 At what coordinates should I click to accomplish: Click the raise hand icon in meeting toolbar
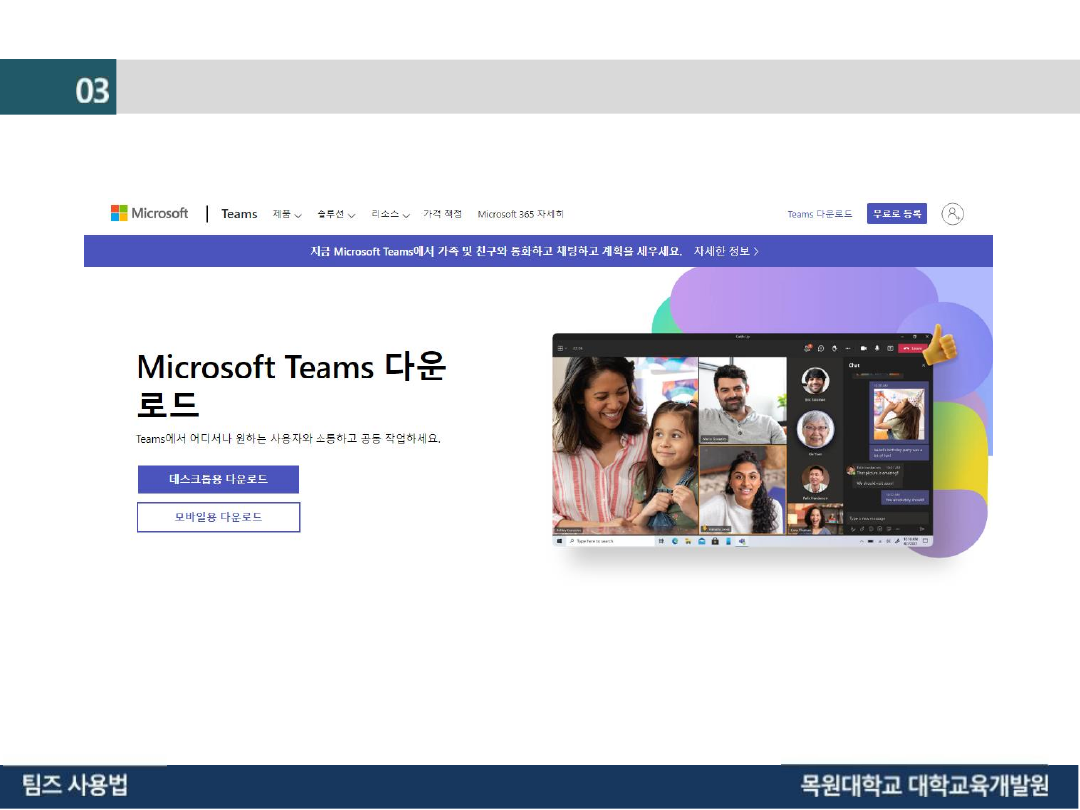834,348
